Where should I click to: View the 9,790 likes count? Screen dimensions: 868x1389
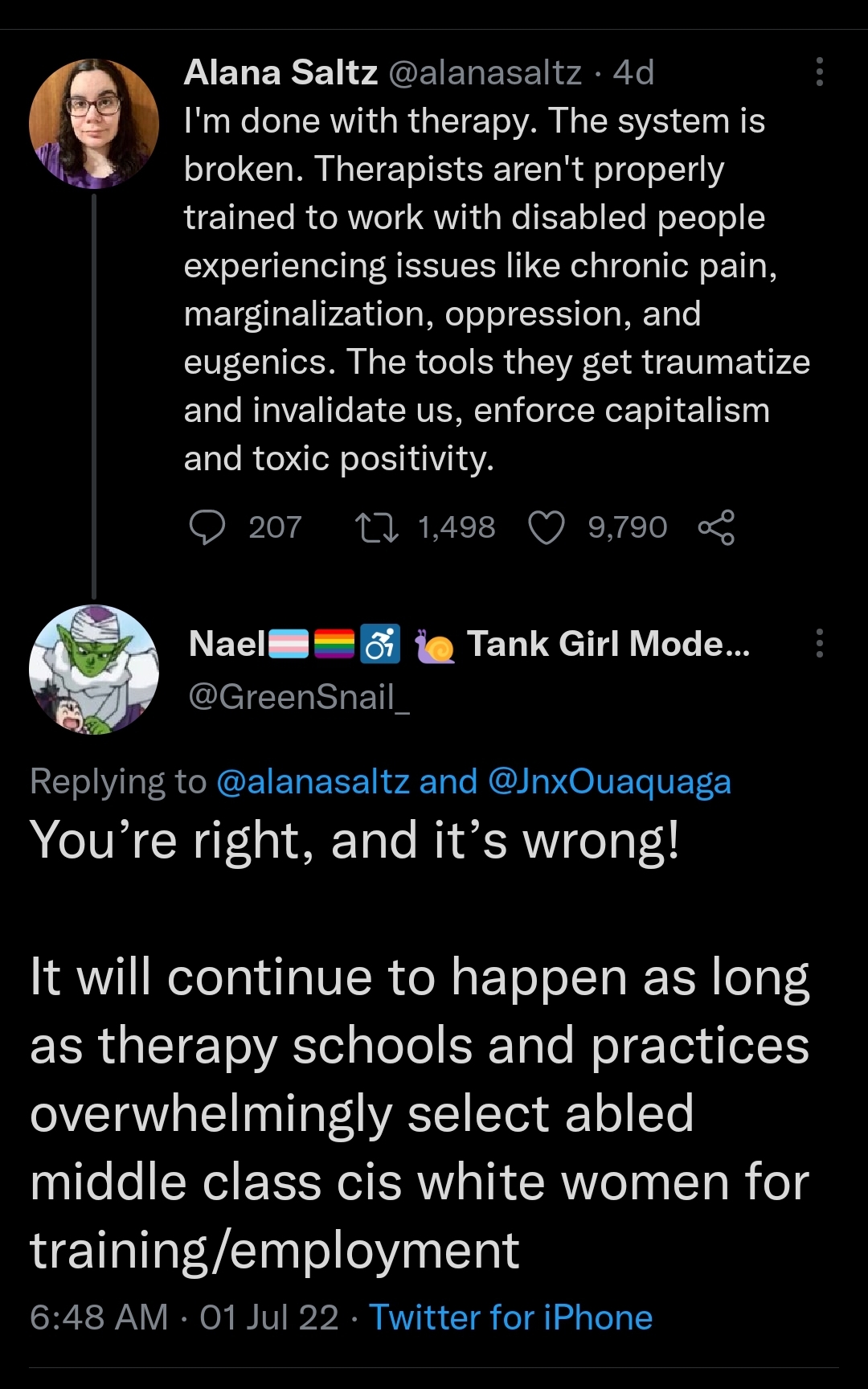point(627,528)
